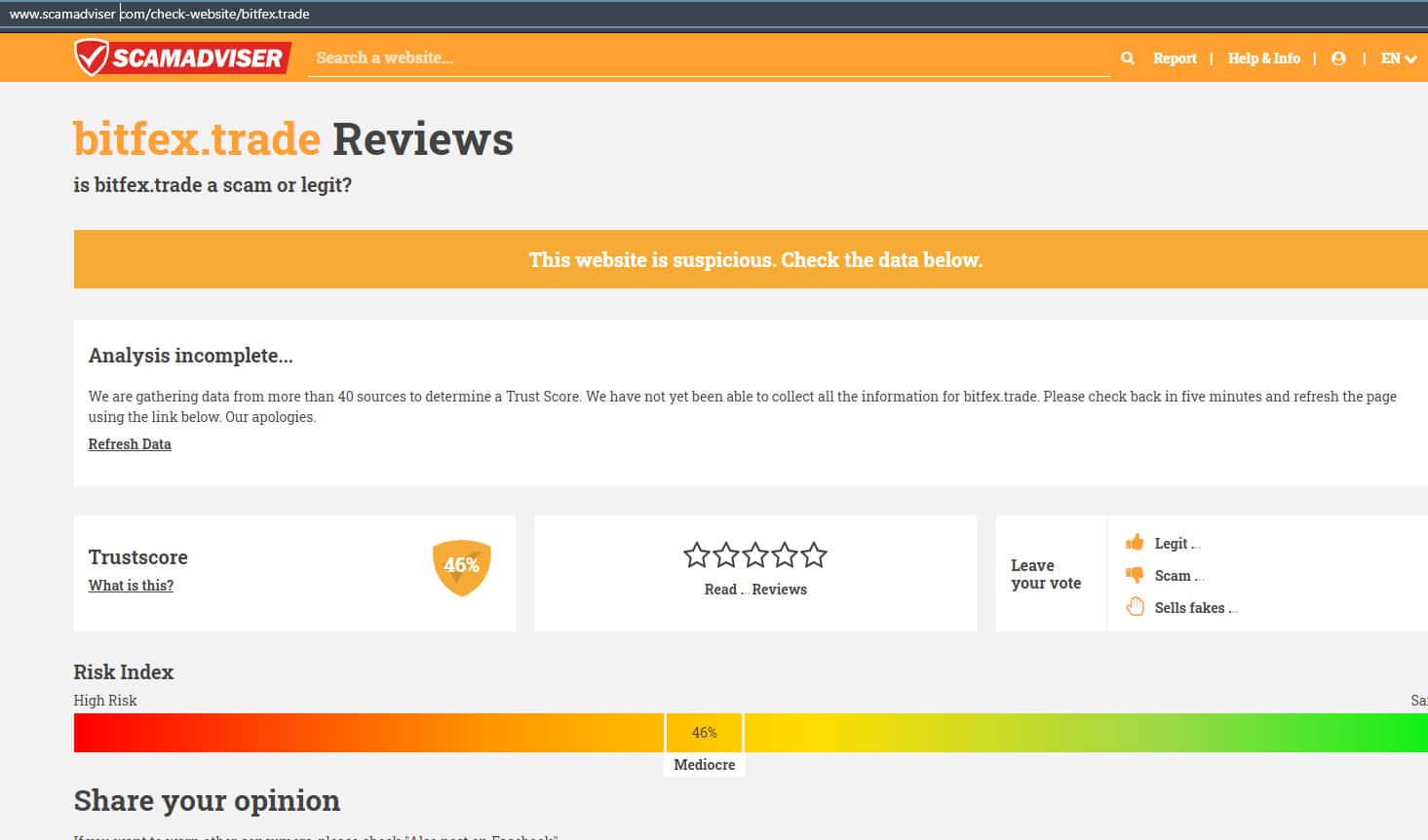The height and width of the screenshot is (840, 1428).
Task: Click the 46% Trustscore shield badge
Action: (x=461, y=567)
